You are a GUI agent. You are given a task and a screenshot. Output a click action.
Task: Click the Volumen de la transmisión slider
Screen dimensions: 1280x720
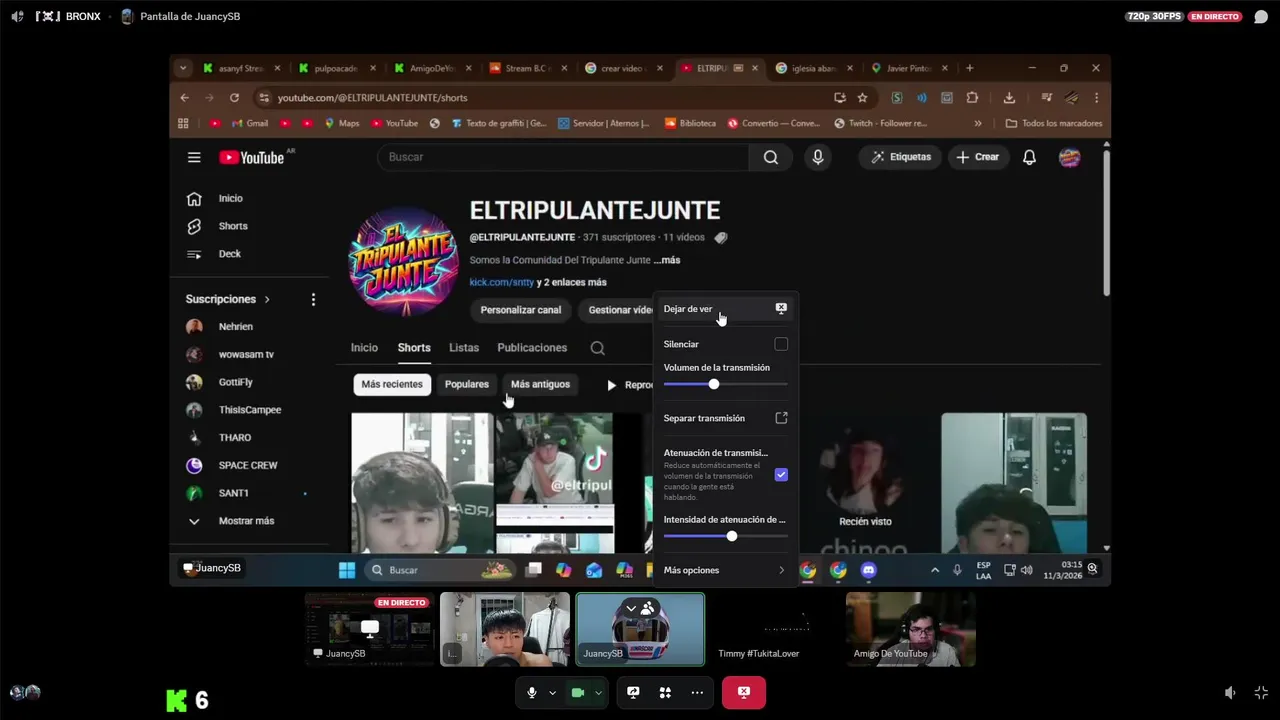725,384
